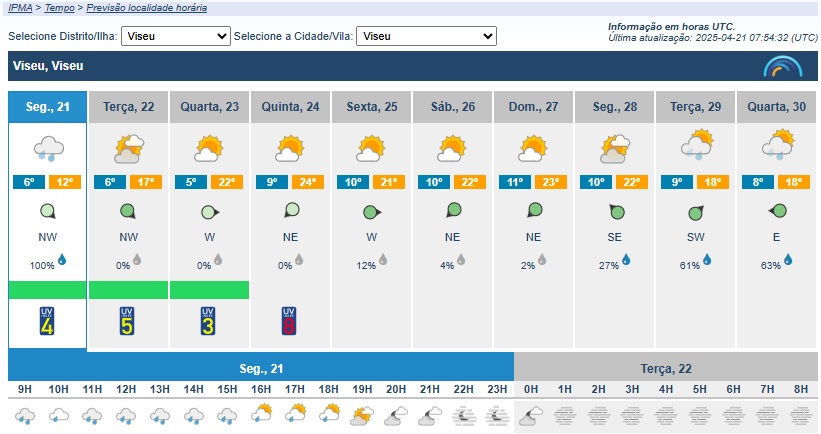Click the UV index 5 icon
821x434 pixels.
click(127, 321)
